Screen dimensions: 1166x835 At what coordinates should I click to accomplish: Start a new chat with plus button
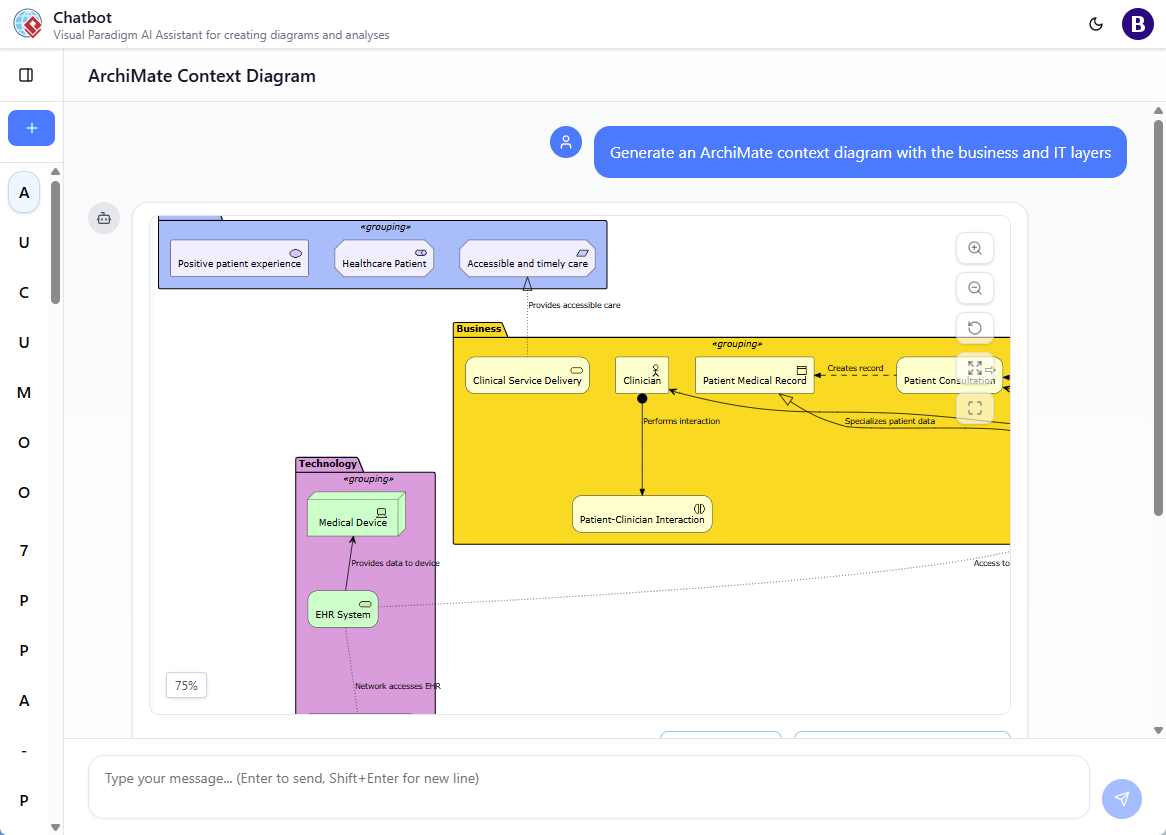pyautogui.click(x=31, y=128)
